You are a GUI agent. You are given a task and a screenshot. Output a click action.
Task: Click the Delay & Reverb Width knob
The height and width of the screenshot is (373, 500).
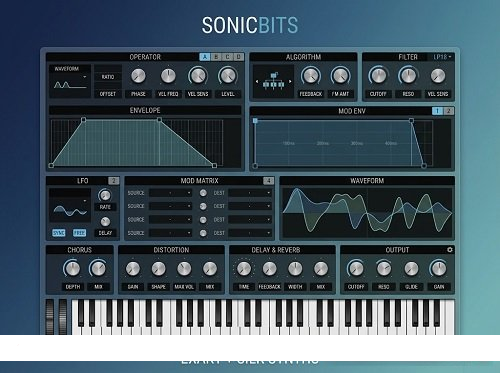[x=295, y=269]
